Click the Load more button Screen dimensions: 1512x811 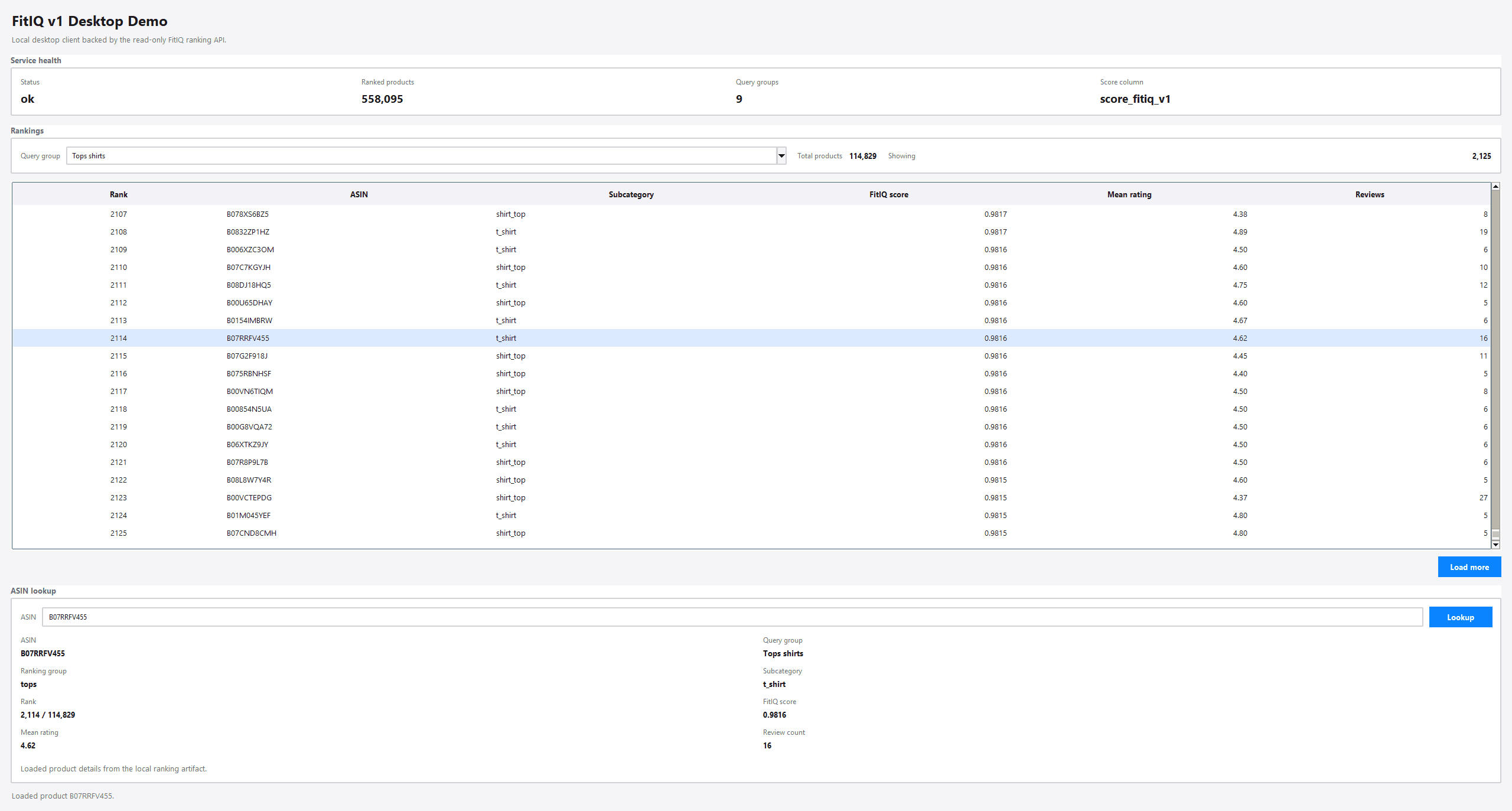click(x=1469, y=567)
